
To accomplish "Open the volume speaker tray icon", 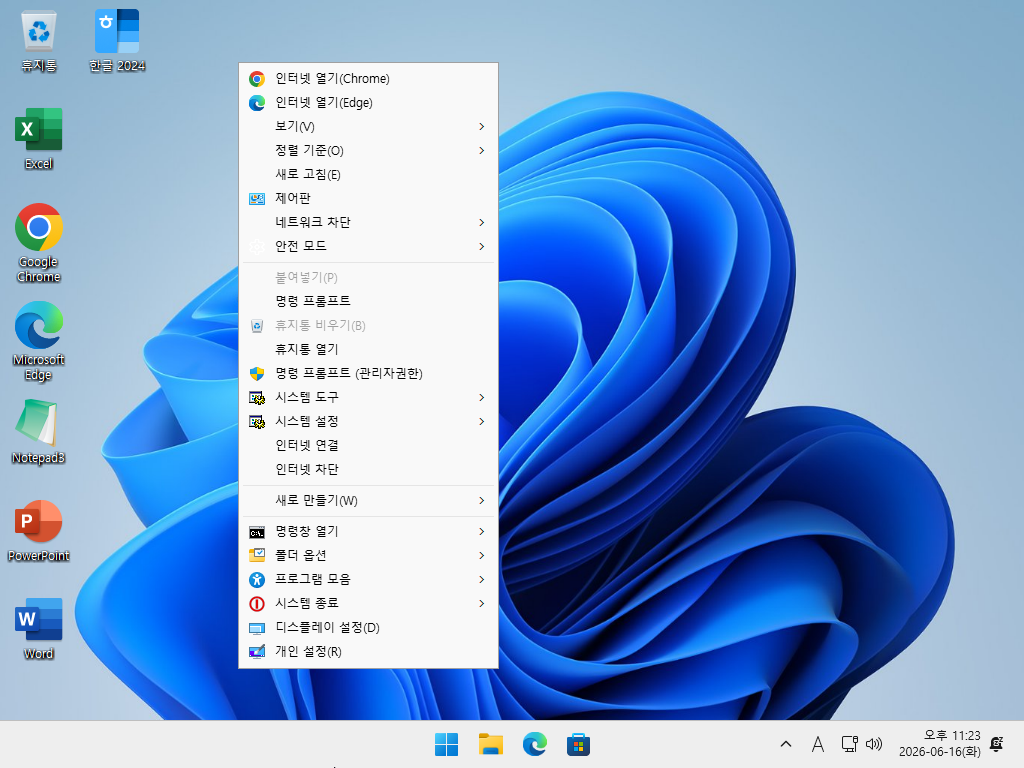I will click(x=874, y=744).
